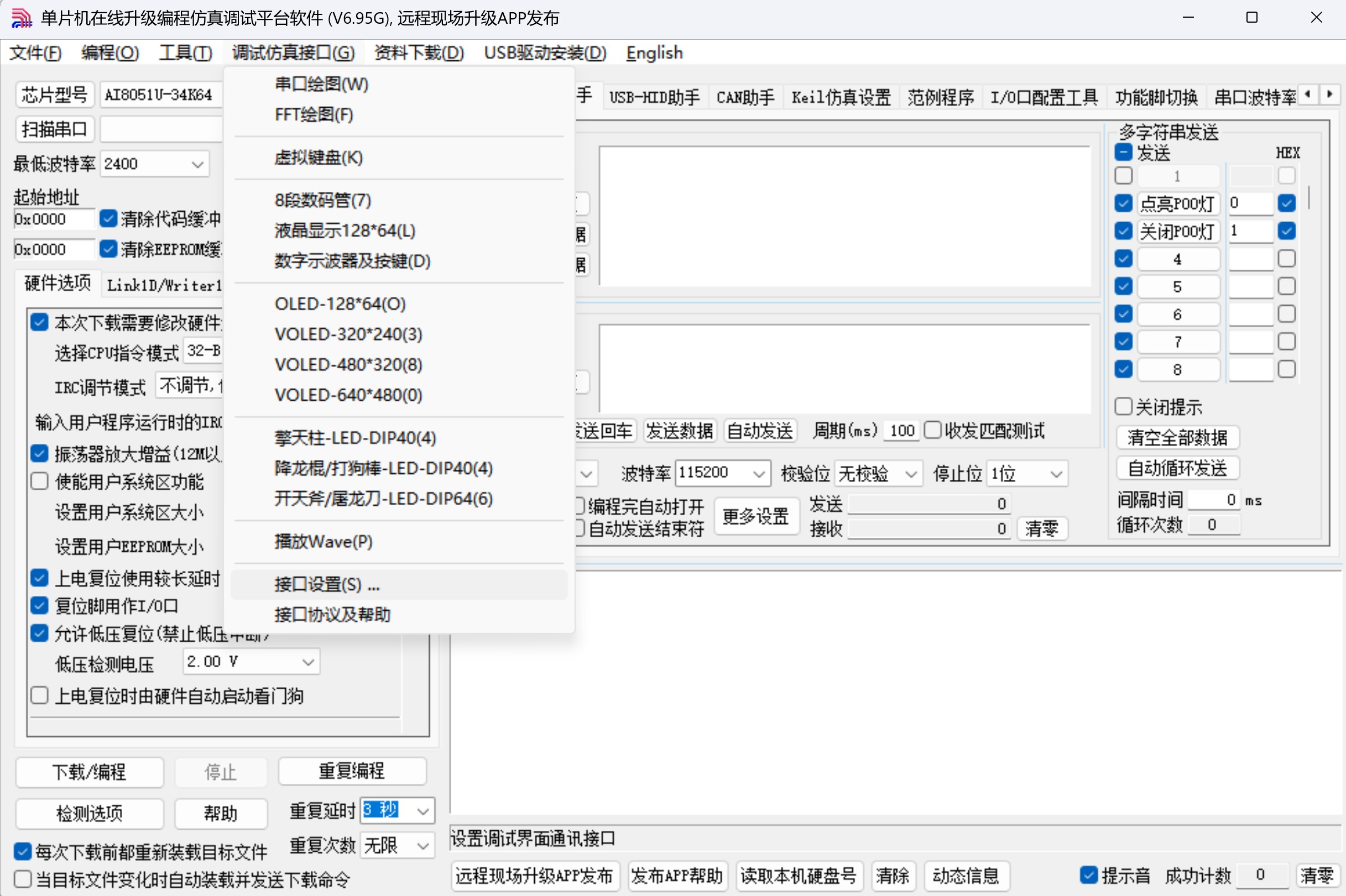Click the 下载/编程 button
Screen dimensions: 1346x896
89,772
